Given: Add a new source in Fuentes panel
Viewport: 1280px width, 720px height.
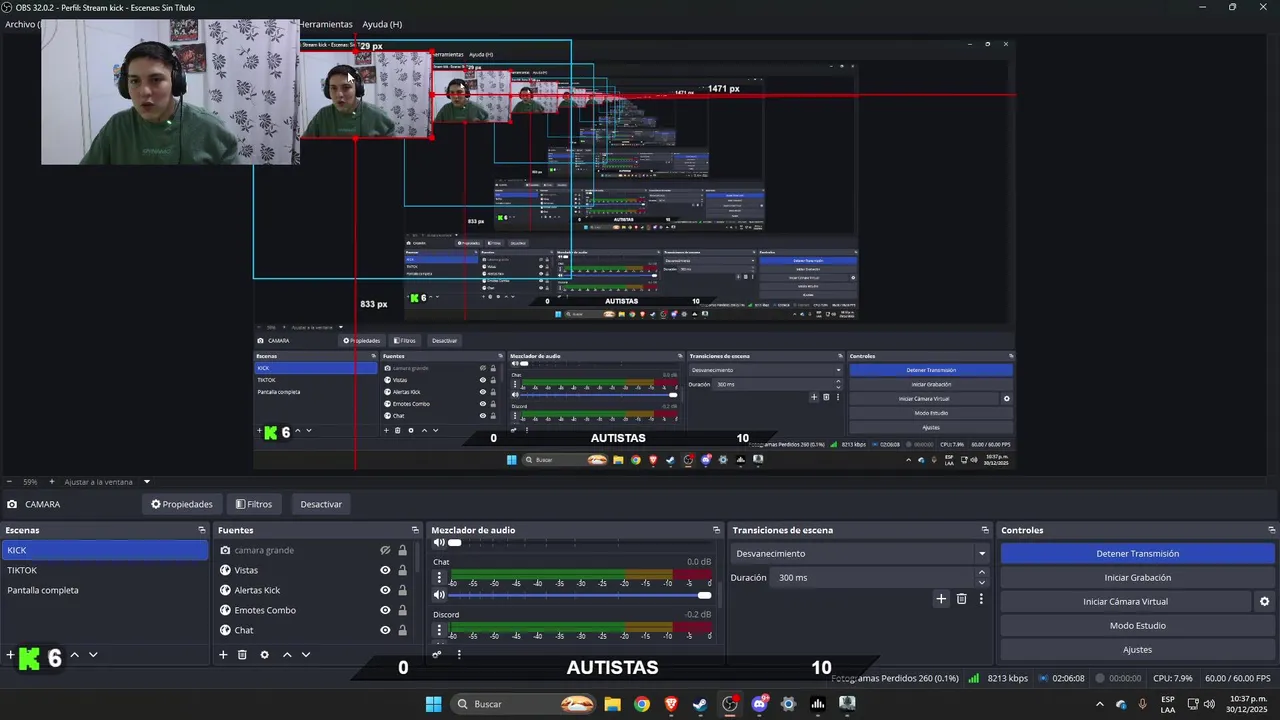Looking at the screenshot, I should click(223, 655).
